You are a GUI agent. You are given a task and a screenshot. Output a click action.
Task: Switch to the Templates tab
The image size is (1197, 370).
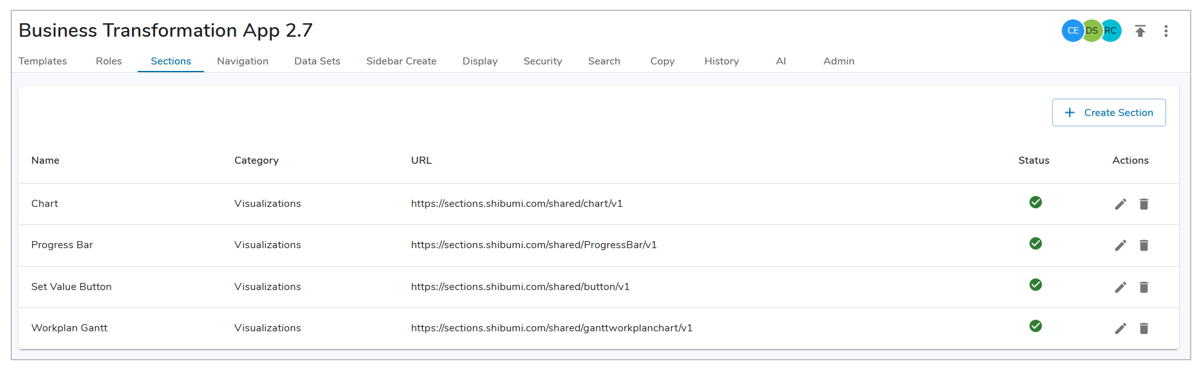(x=43, y=61)
